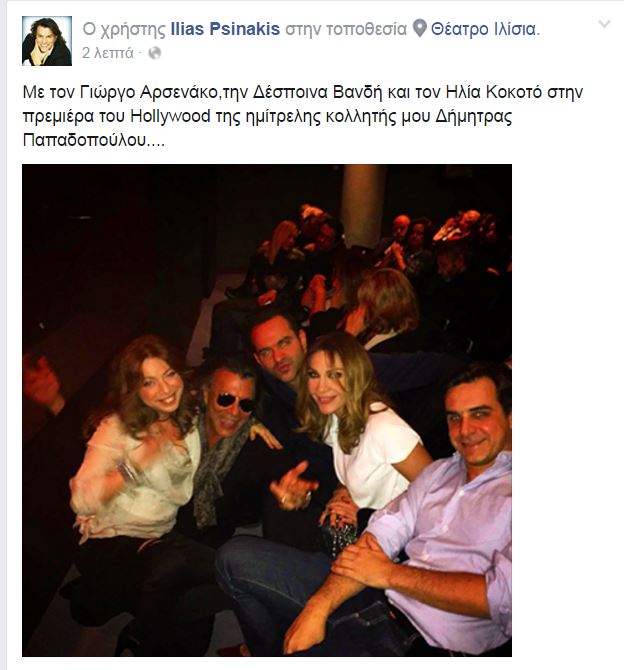624x670 pixels.
Task: Click the '2 λεπτά' timestamp
Action: (x=108, y=53)
